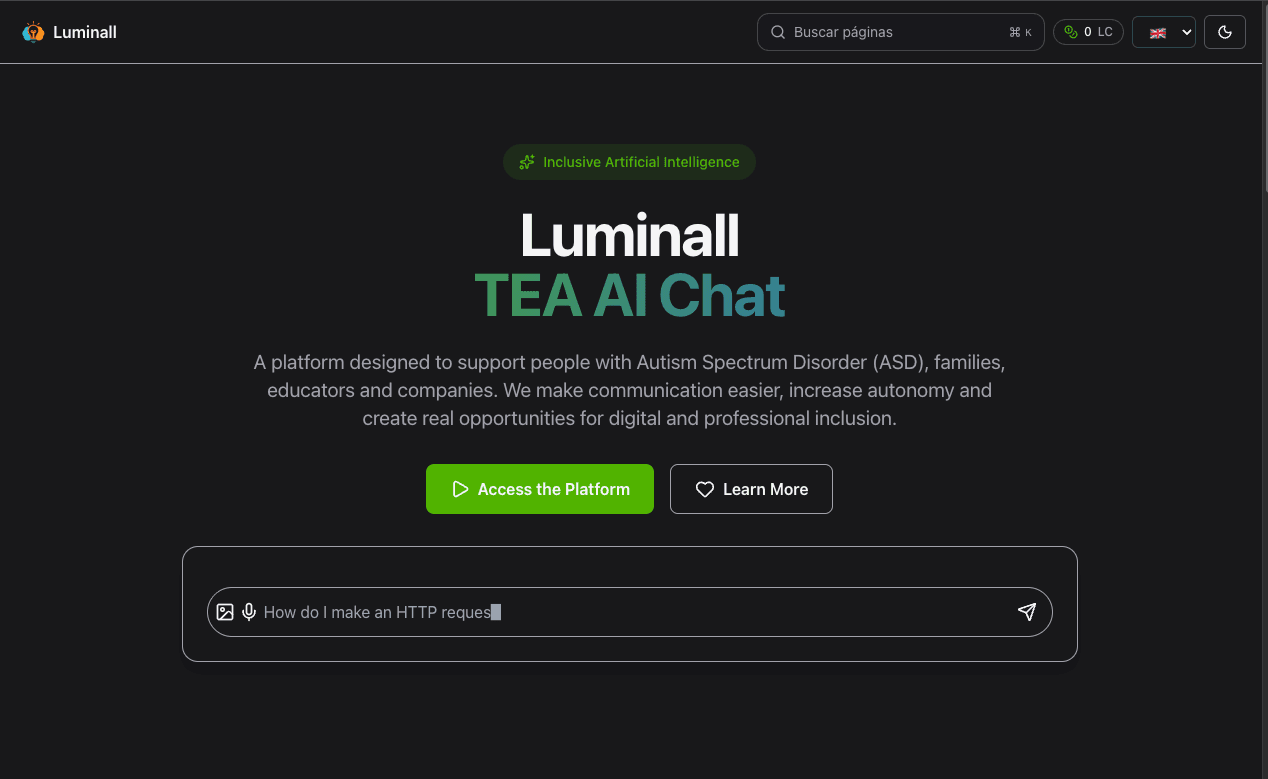Click into the chat message input
This screenshot has width=1268, height=779.
click(630, 612)
